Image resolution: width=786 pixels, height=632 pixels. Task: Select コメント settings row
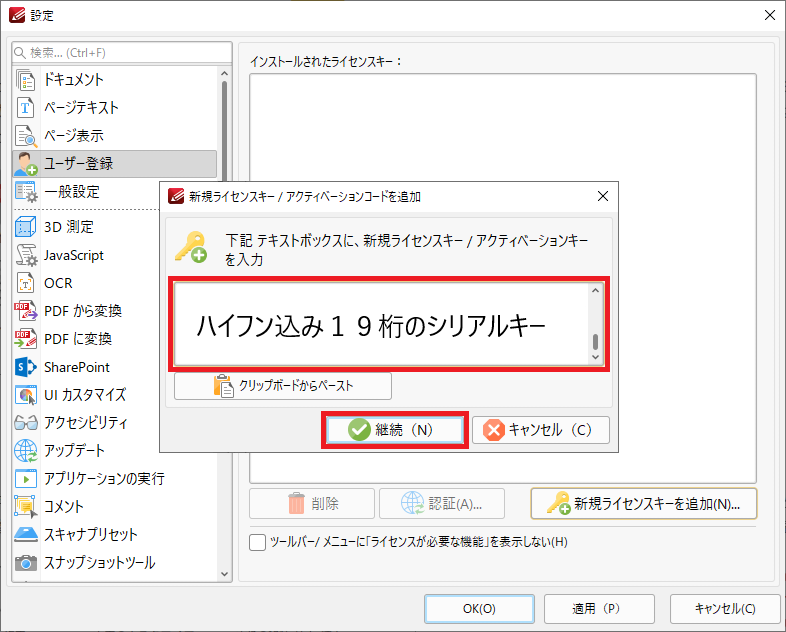115,507
